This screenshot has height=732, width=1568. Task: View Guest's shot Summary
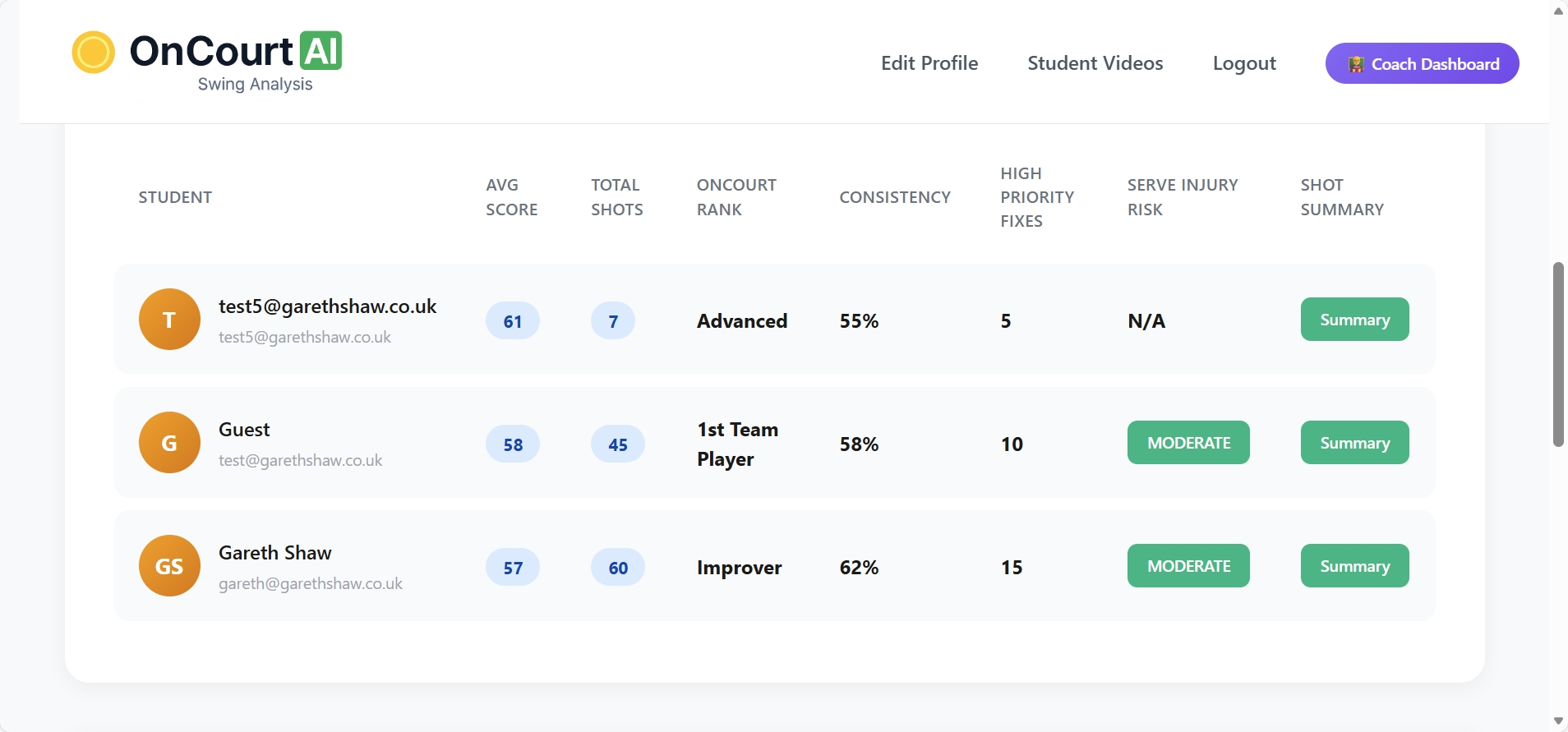(x=1354, y=443)
